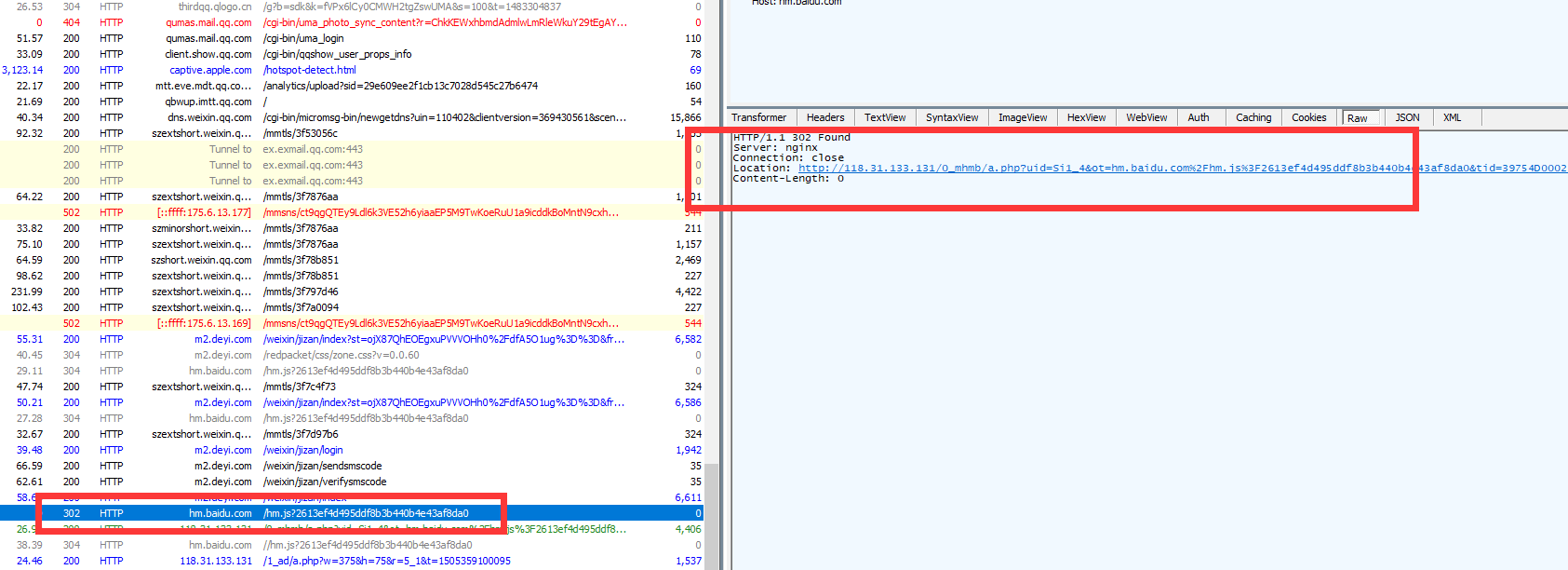
Task: Select the m2.deyi.com jizan/index session sized 6,586
Action: click(352, 402)
